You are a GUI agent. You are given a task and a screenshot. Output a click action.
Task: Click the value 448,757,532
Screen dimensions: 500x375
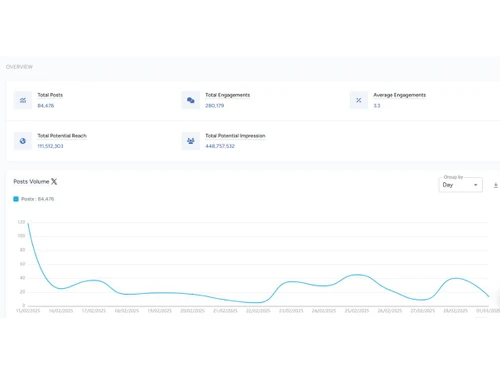coord(220,146)
